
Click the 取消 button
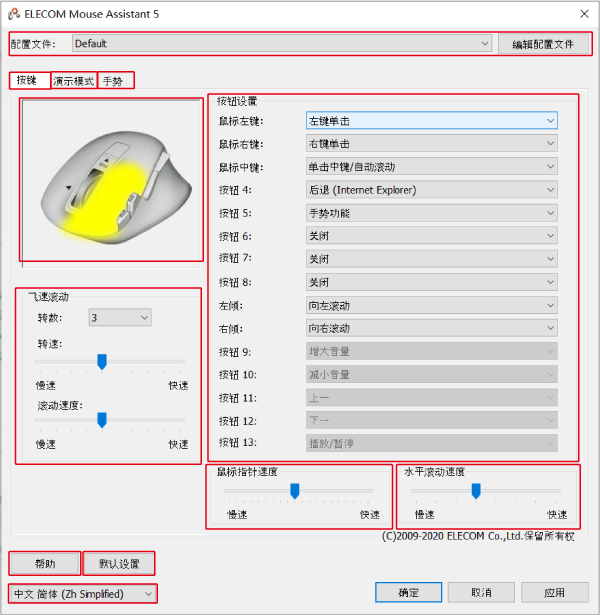pos(482,592)
